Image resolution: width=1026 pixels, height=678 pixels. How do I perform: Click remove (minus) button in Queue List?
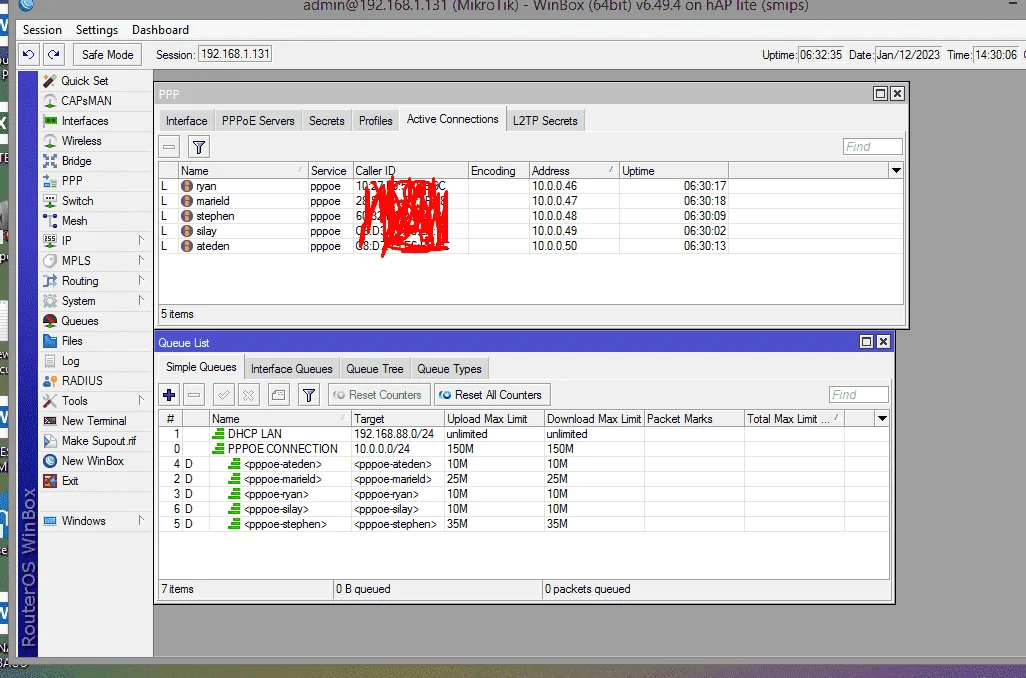tap(194, 395)
